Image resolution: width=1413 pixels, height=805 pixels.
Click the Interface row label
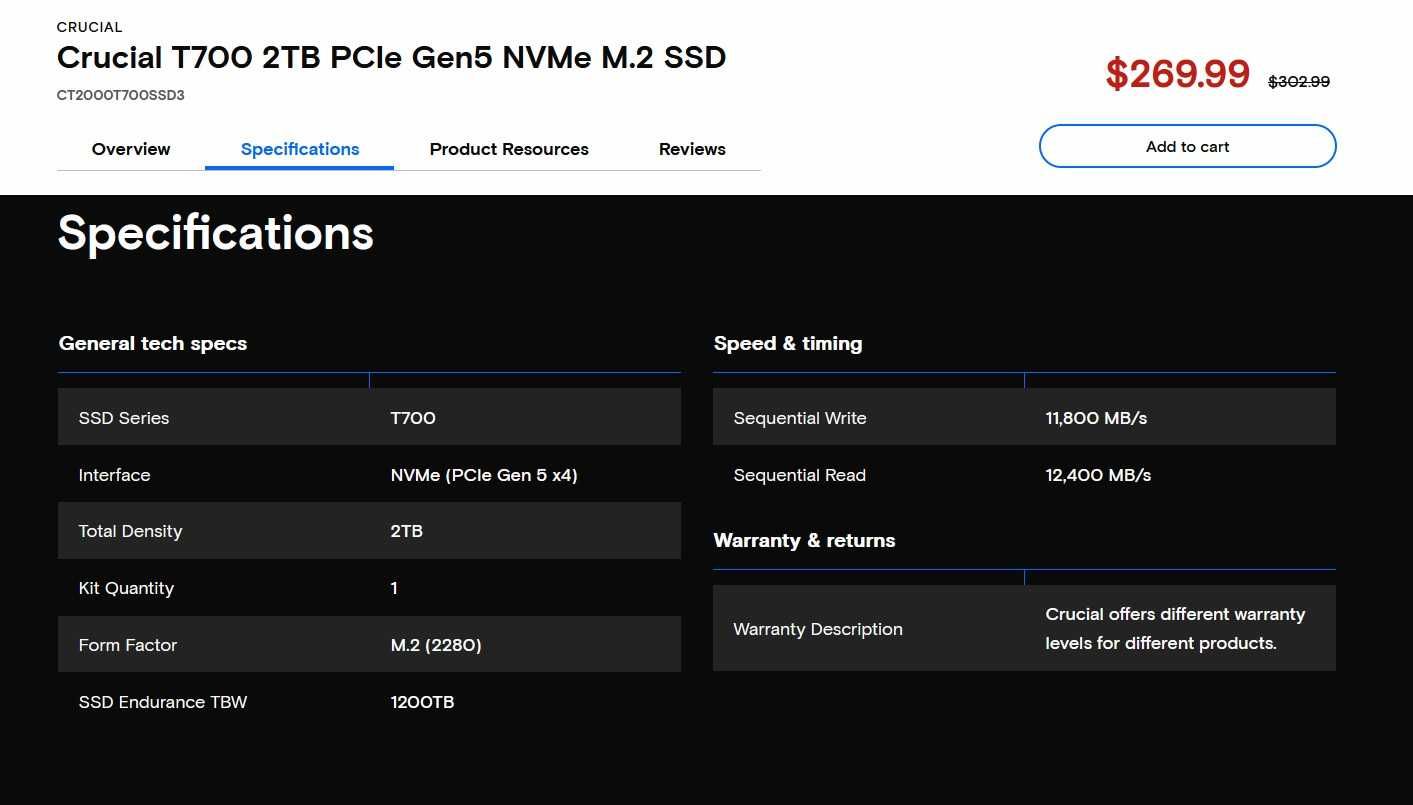(x=114, y=475)
